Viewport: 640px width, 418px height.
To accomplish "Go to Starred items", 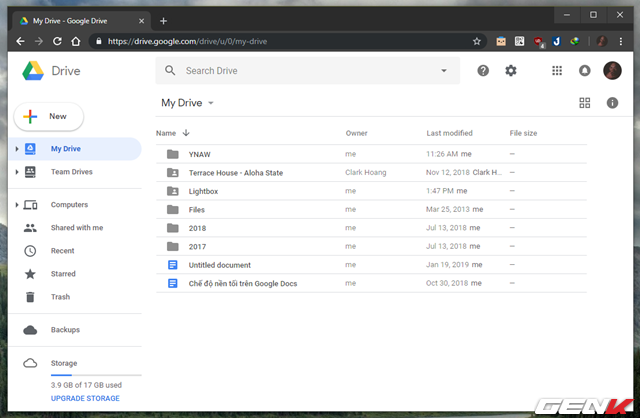I will click(x=63, y=274).
